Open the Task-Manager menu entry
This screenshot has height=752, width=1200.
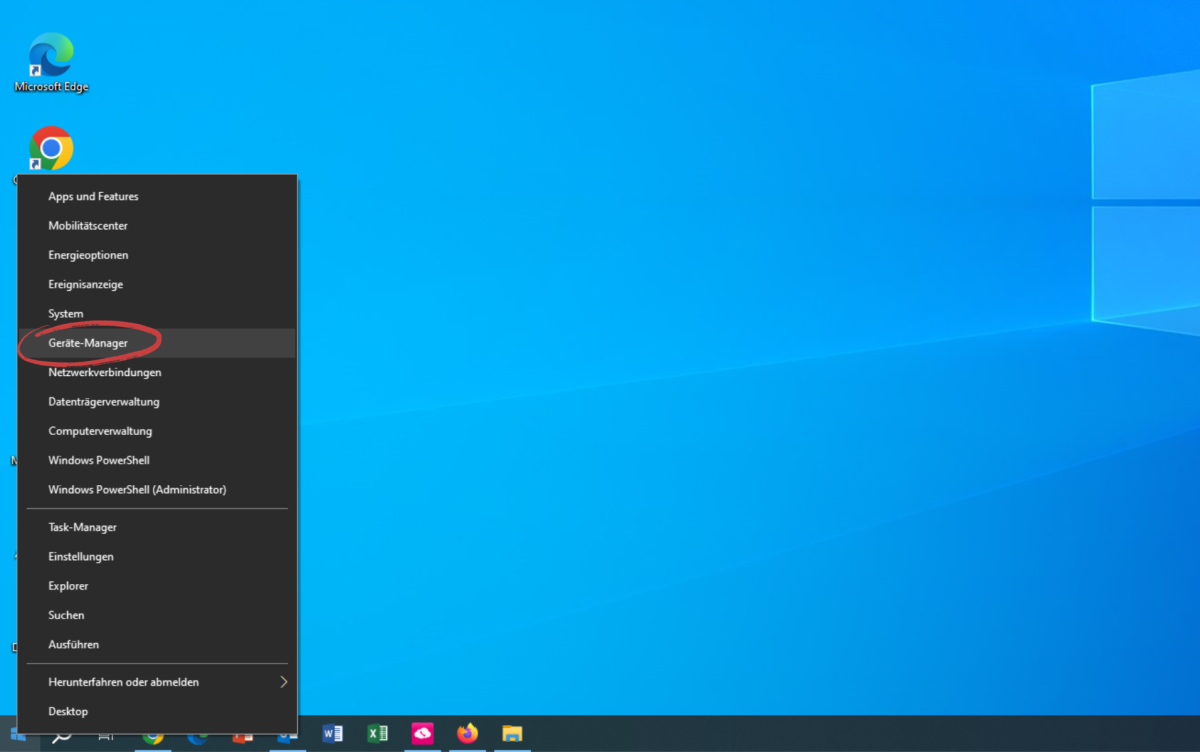[x=81, y=527]
